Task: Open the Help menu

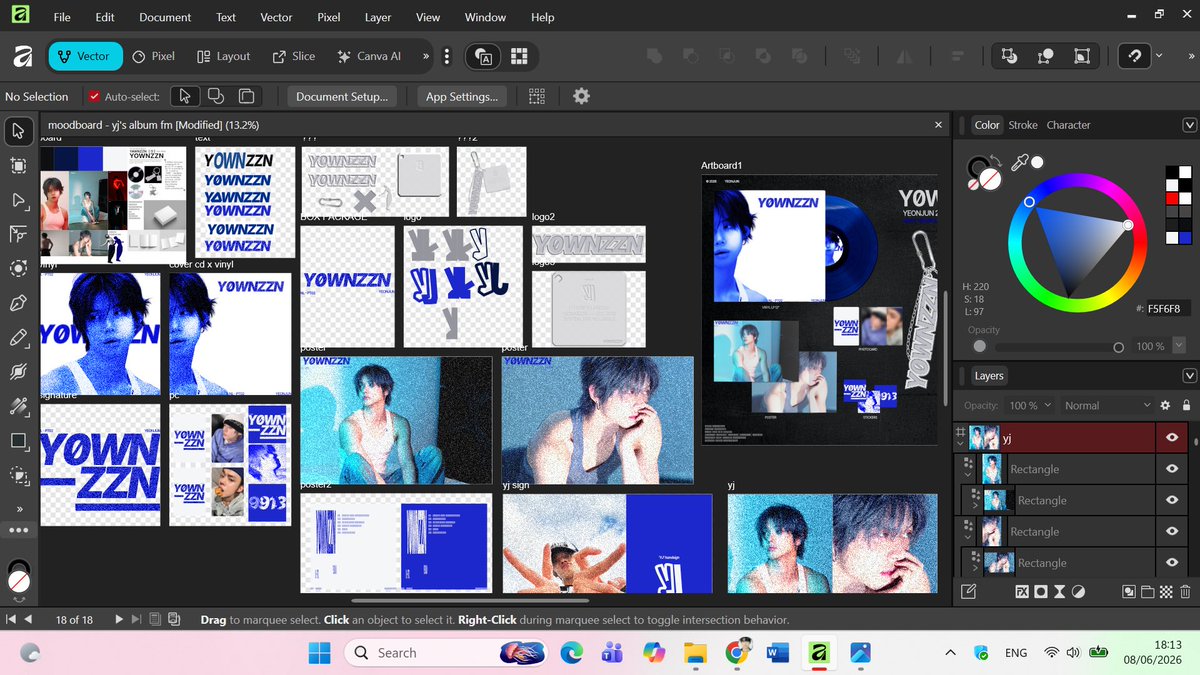Action: pyautogui.click(x=542, y=17)
